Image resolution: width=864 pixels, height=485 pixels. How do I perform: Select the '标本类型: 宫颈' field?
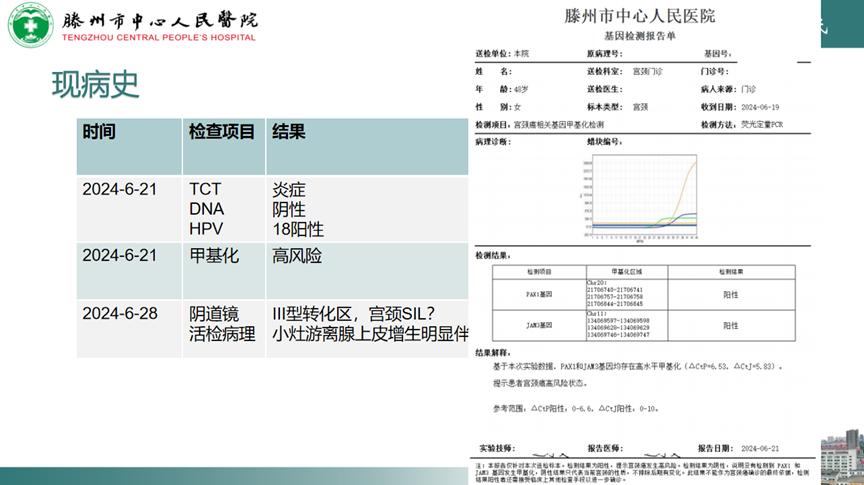point(618,107)
